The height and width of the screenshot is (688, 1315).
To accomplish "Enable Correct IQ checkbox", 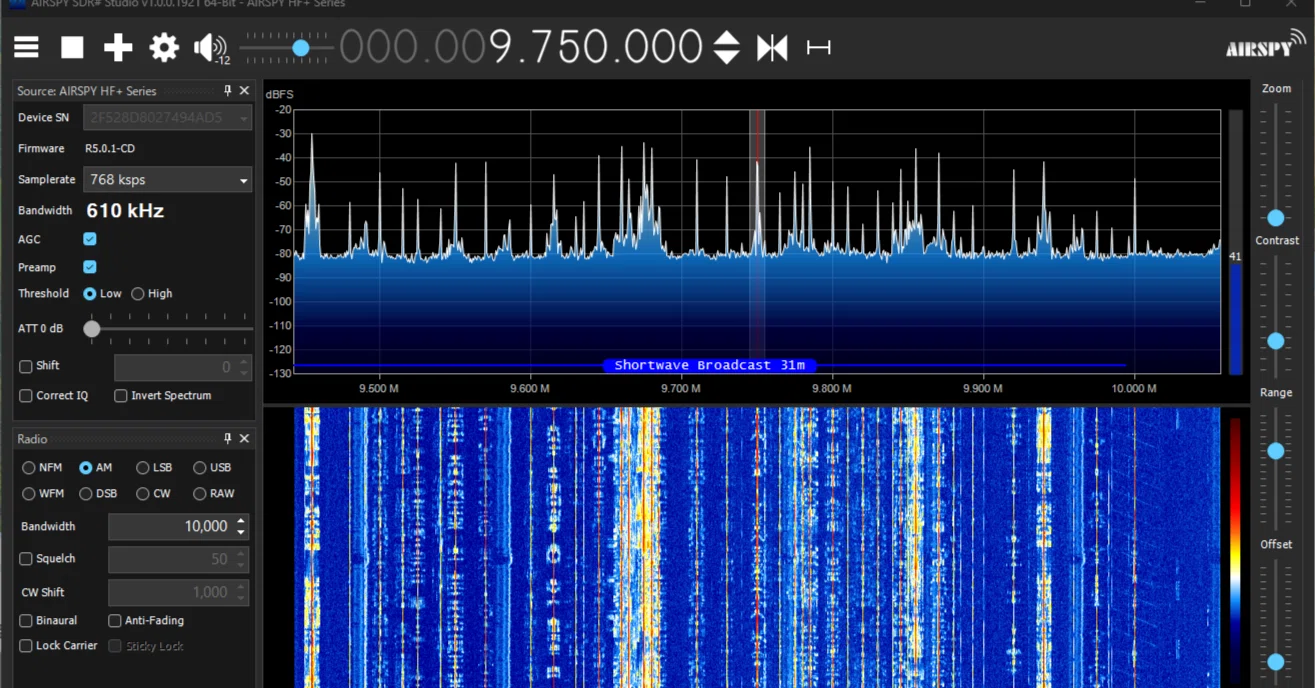I will coord(26,396).
